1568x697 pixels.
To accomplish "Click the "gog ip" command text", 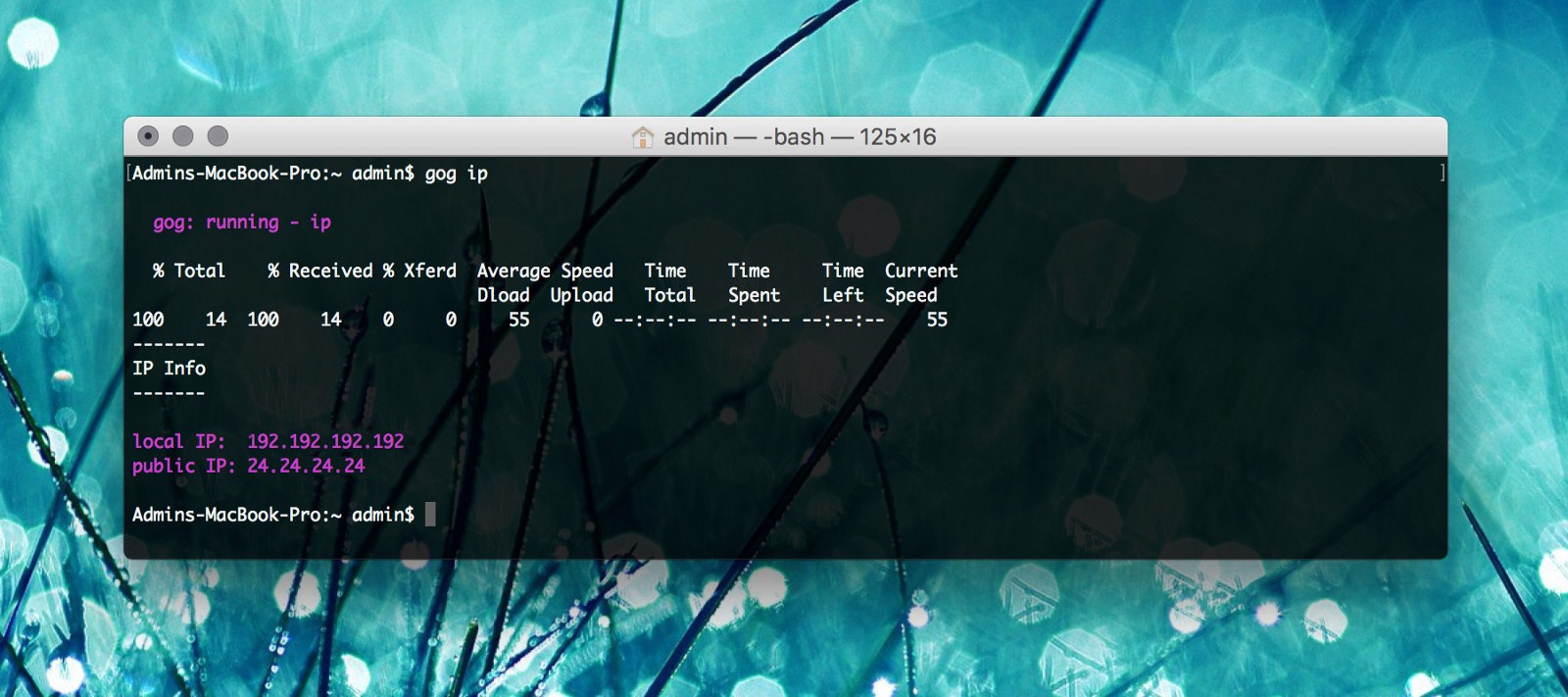I will [456, 174].
